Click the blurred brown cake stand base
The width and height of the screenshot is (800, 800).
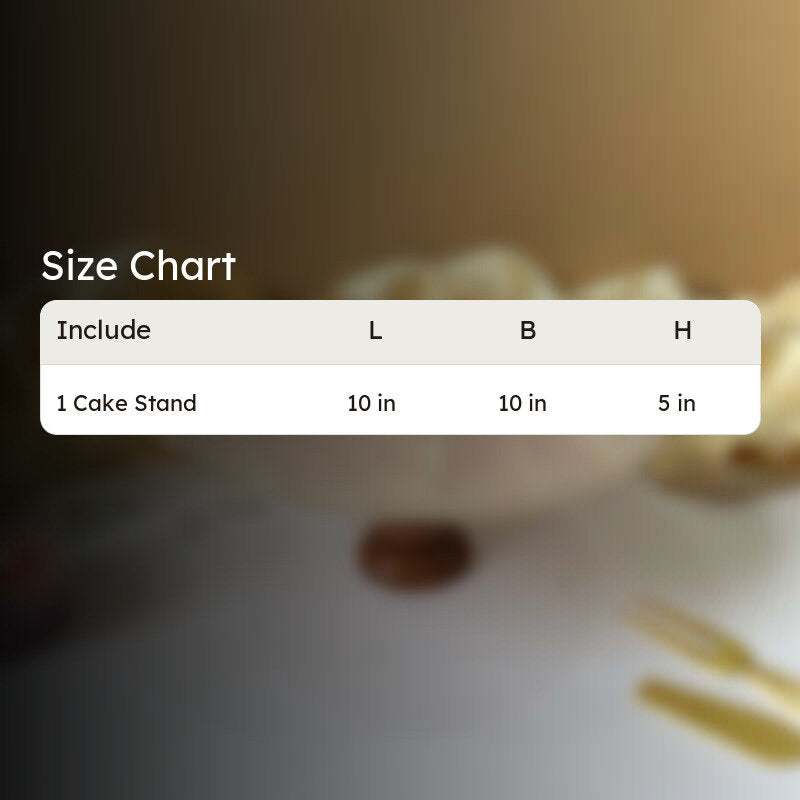point(414,555)
